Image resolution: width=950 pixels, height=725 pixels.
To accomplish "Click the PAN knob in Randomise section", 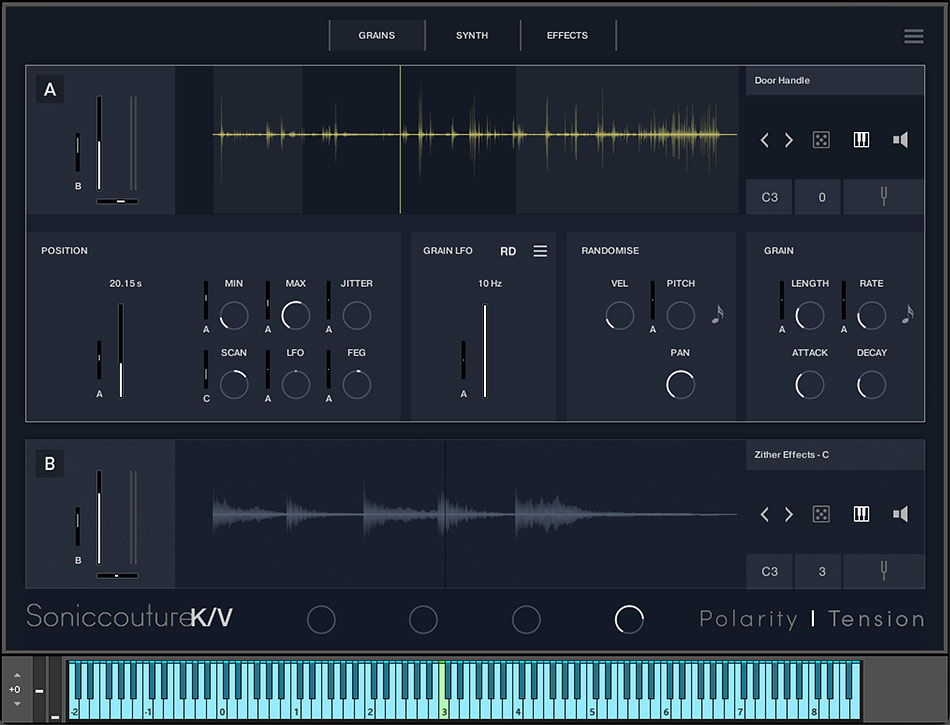I will pos(680,384).
